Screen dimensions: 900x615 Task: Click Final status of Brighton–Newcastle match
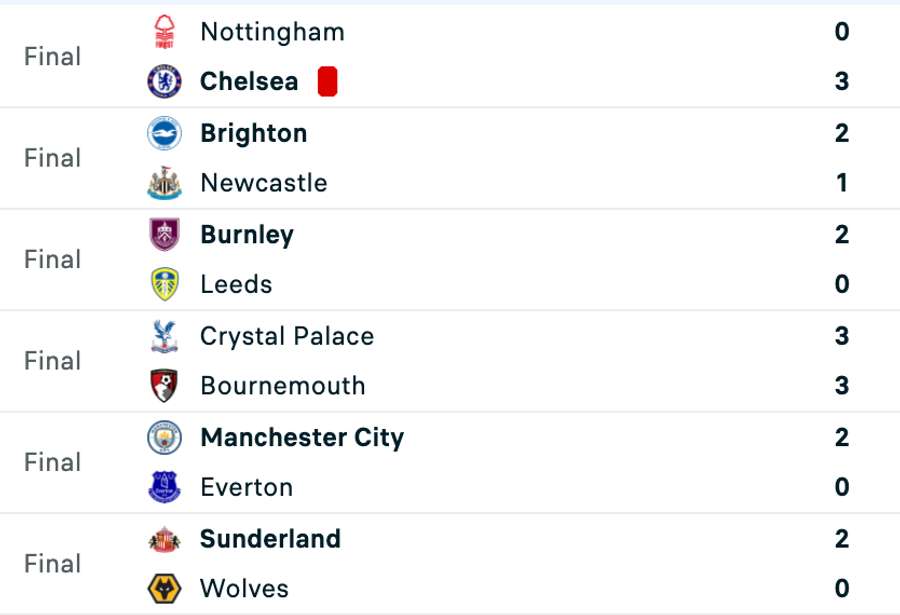click(52, 158)
